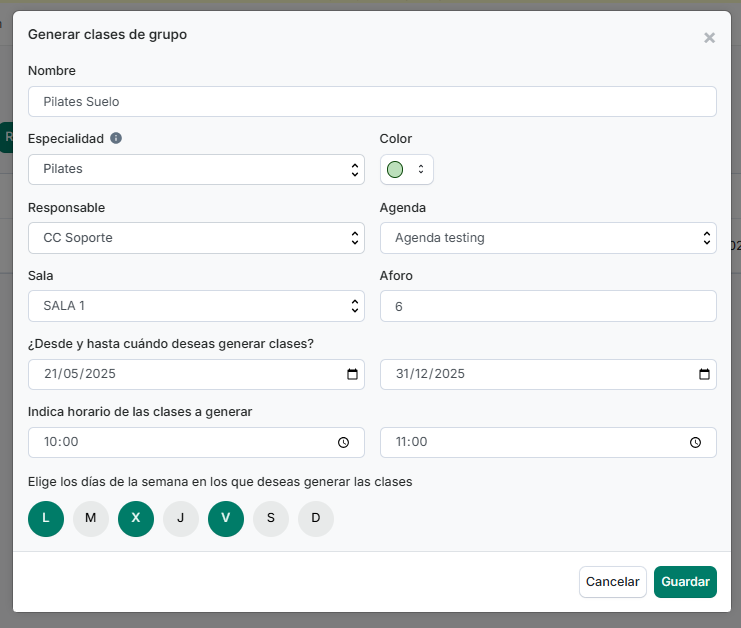Open the Especialidad dropdown showing Pilates
This screenshot has width=741, height=628.
click(x=196, y=169)
